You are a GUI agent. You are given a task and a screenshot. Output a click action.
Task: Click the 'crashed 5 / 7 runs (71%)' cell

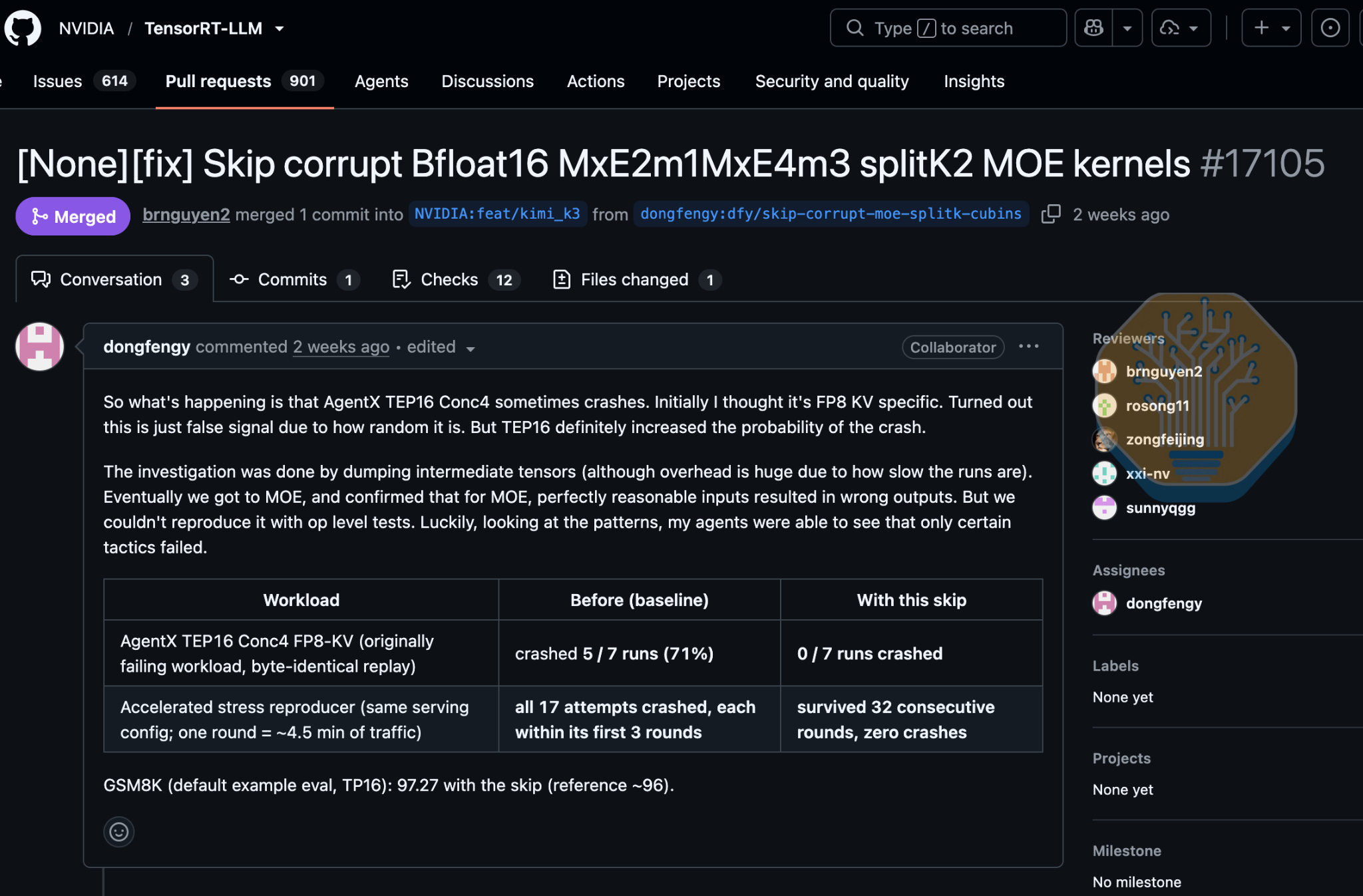point(640,653)
